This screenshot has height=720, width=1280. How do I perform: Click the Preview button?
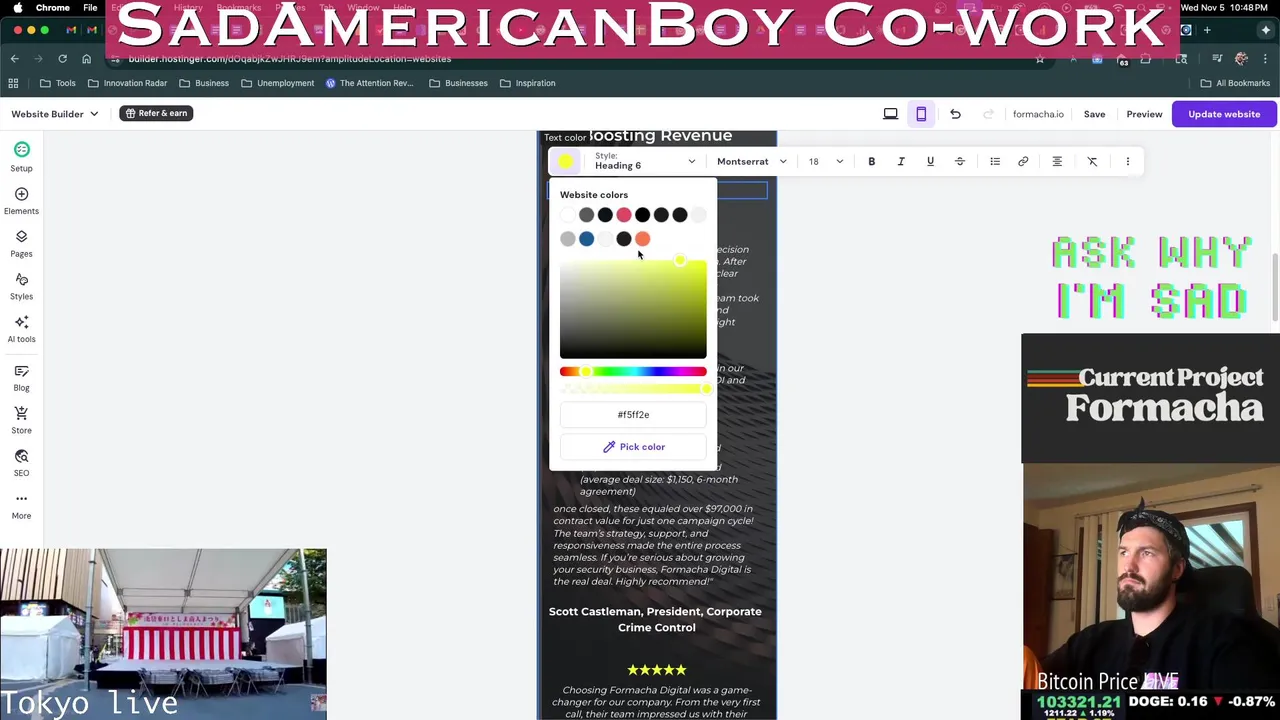pyautogui.click(x=1144, y=114)
